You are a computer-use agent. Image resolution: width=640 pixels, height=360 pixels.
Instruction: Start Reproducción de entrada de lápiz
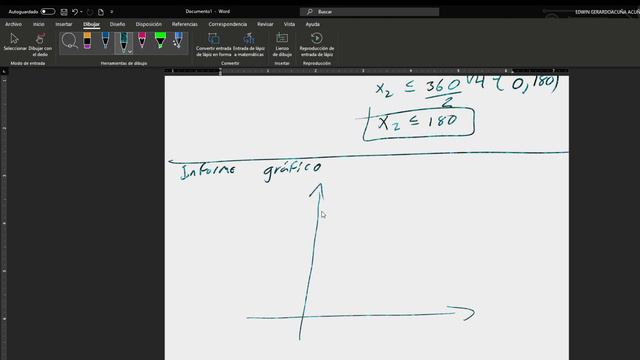pyautogui.click(x=317, y=45)
